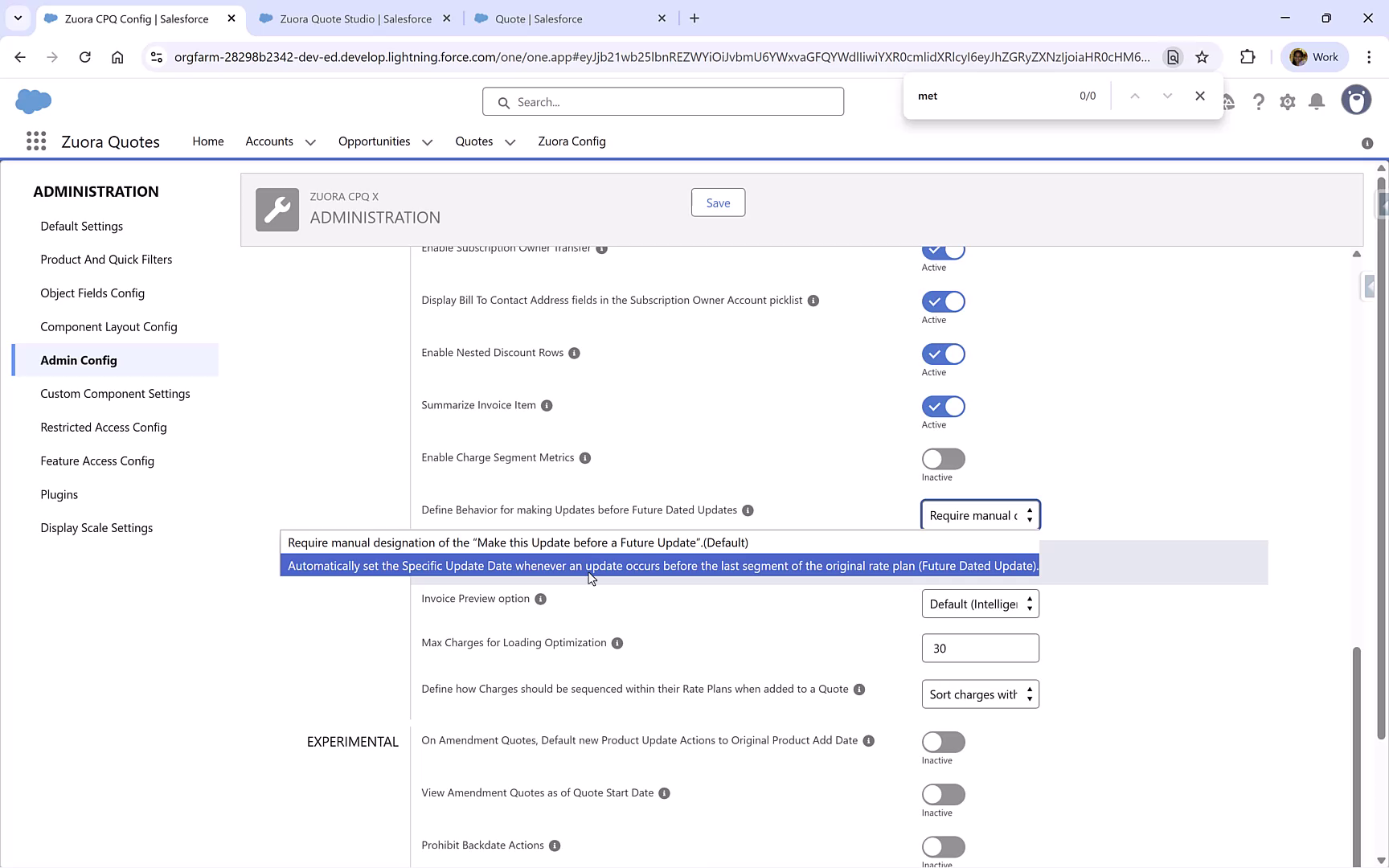Turn on Prohibit Backdate Actions toggle

click(x=942, y=846)
